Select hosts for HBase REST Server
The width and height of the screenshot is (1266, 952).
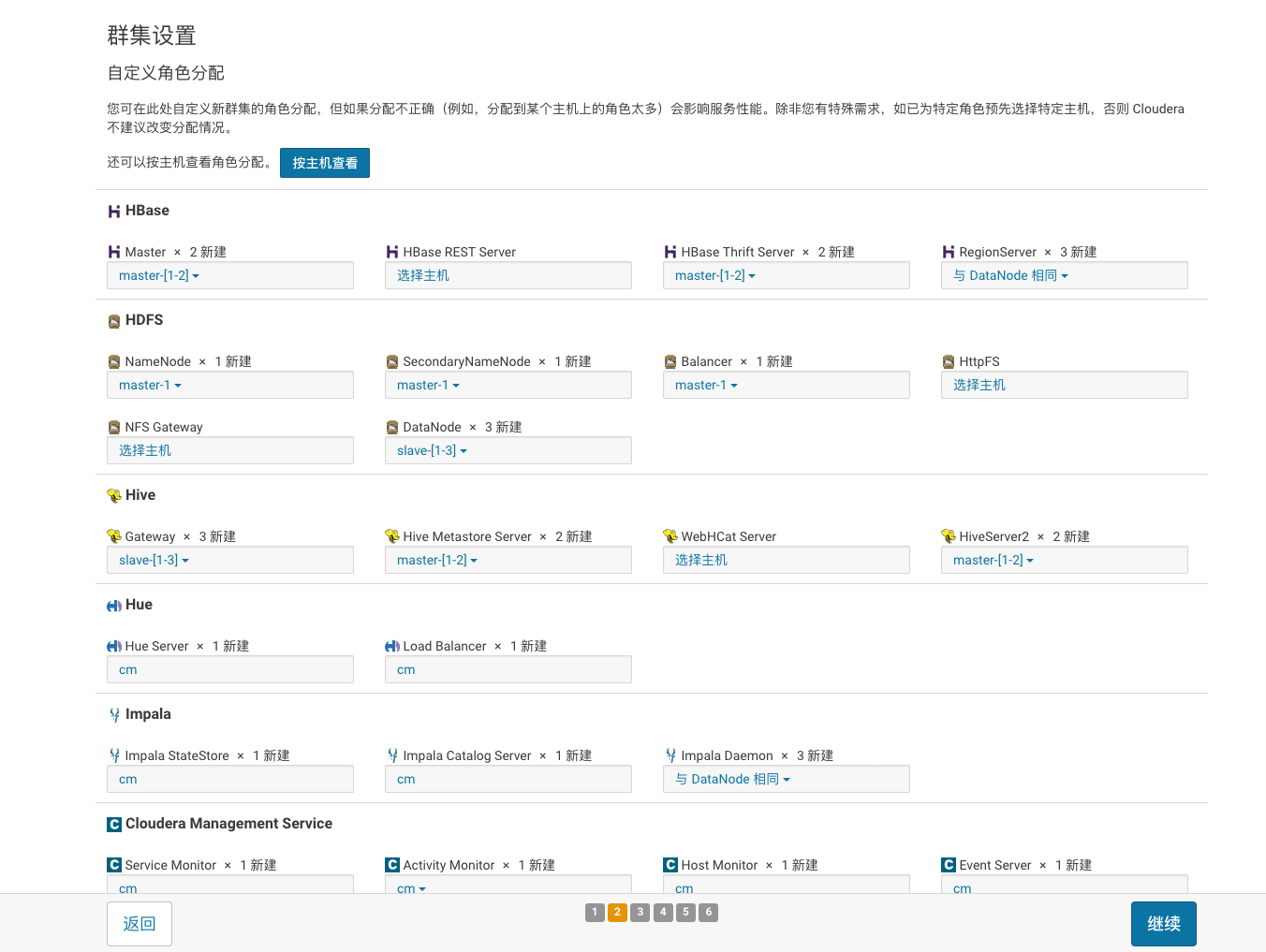(x=508, y=275)
